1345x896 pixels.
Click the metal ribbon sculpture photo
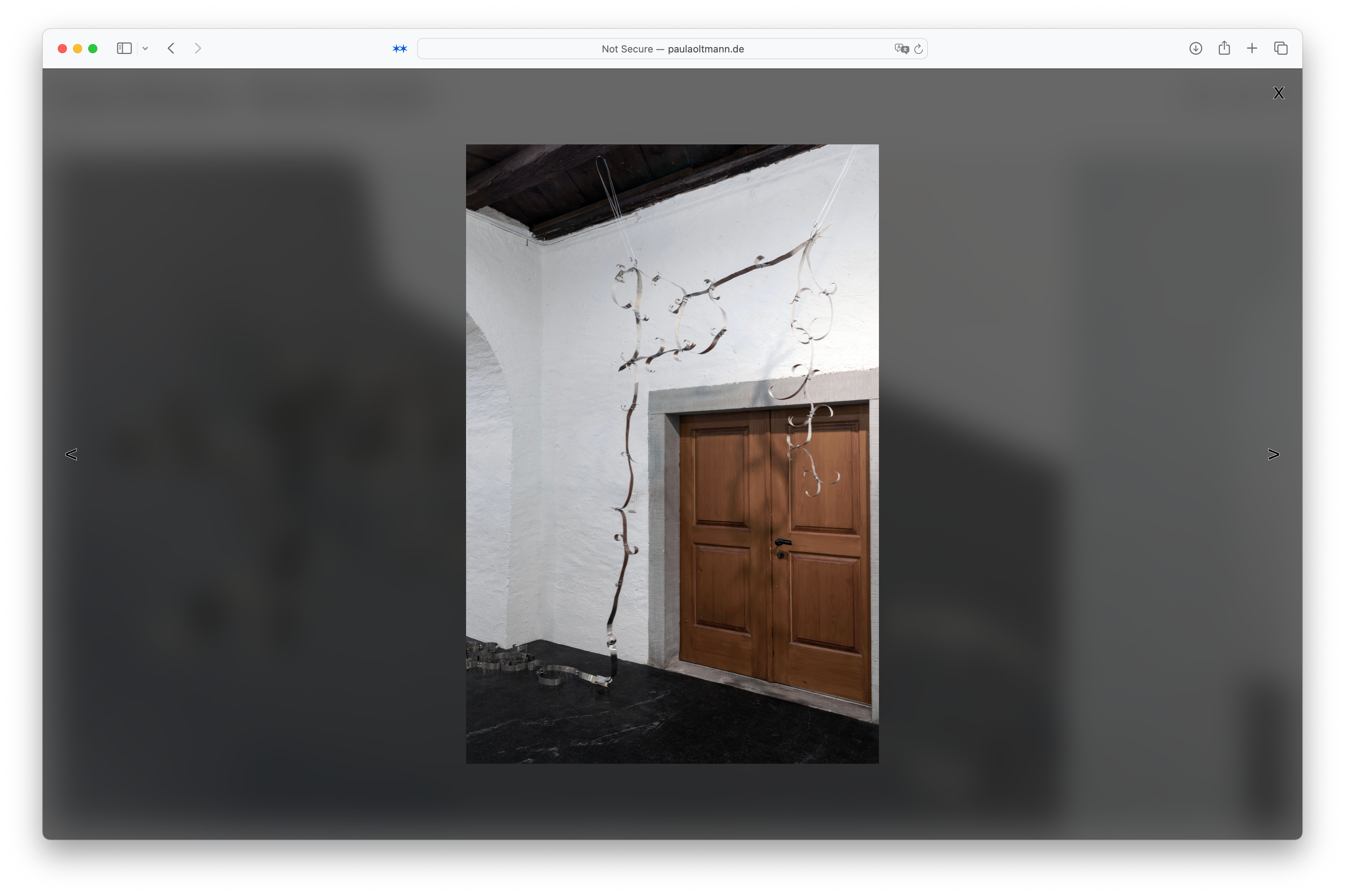click(672, 454)
